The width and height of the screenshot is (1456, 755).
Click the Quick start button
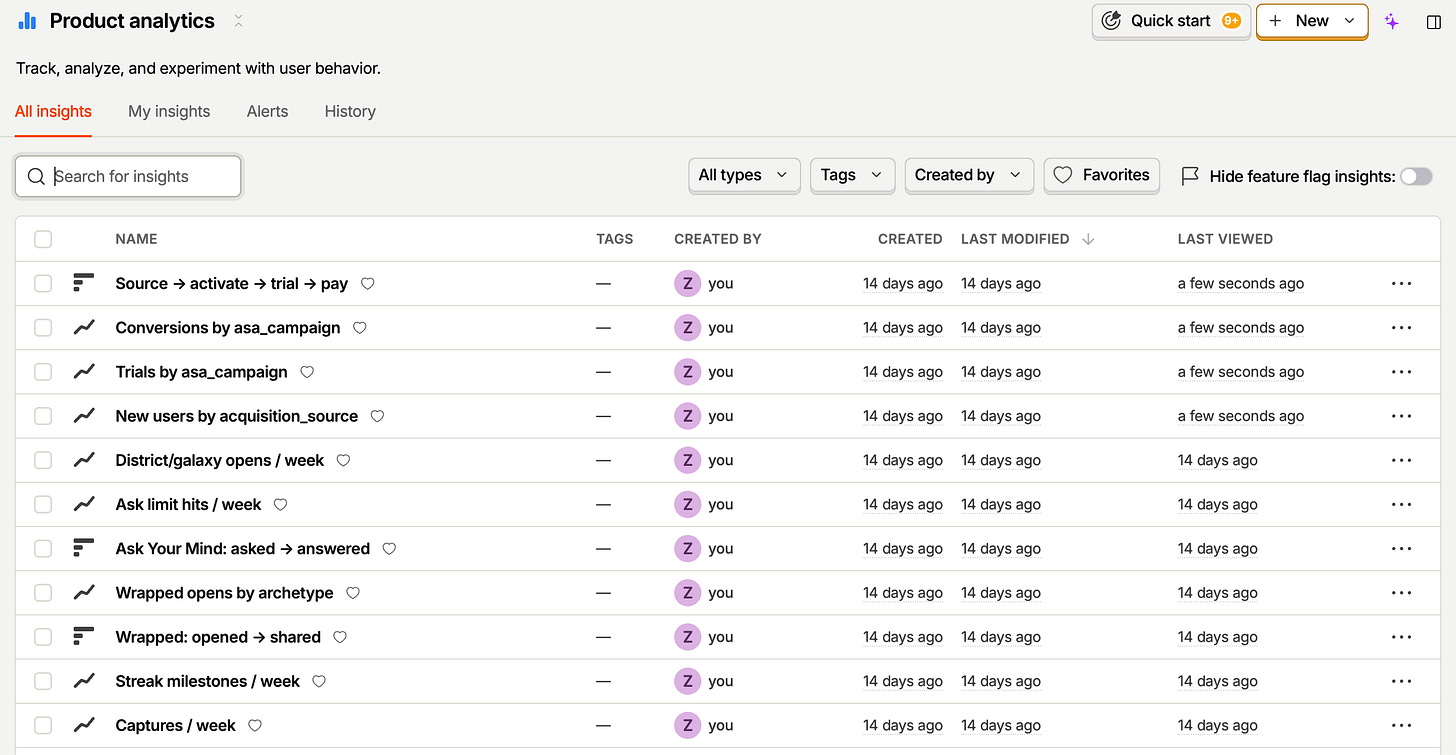(1171, 21)
